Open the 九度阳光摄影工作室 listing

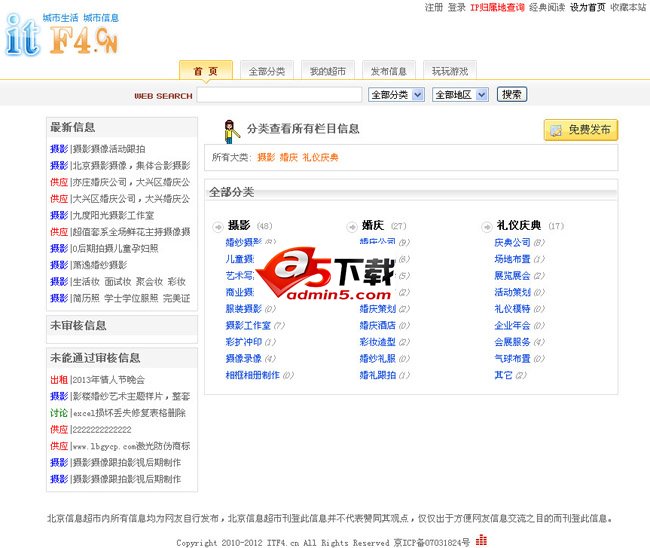point(113,215)
